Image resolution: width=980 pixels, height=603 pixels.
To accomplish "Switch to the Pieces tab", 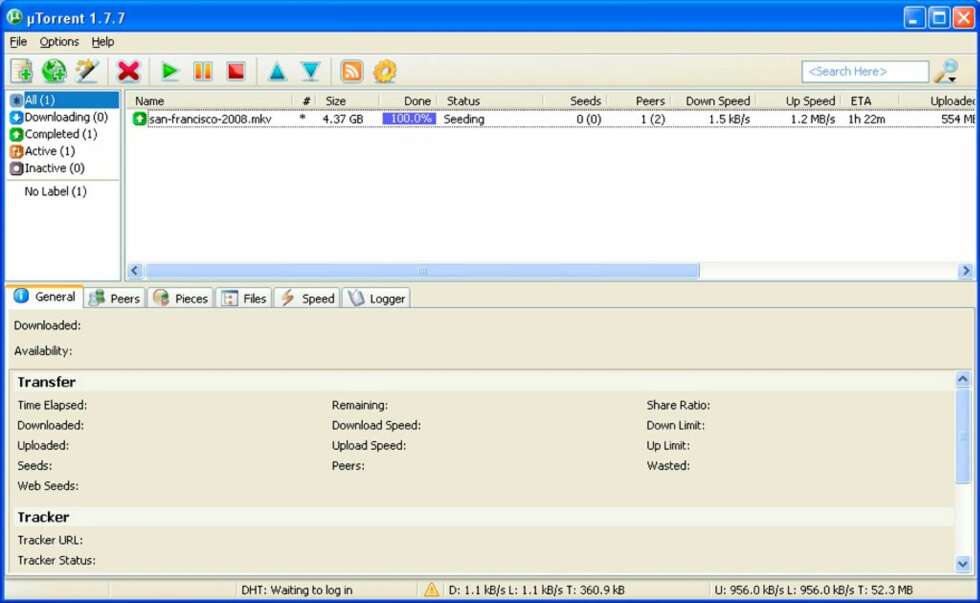I will coord(181,299).
